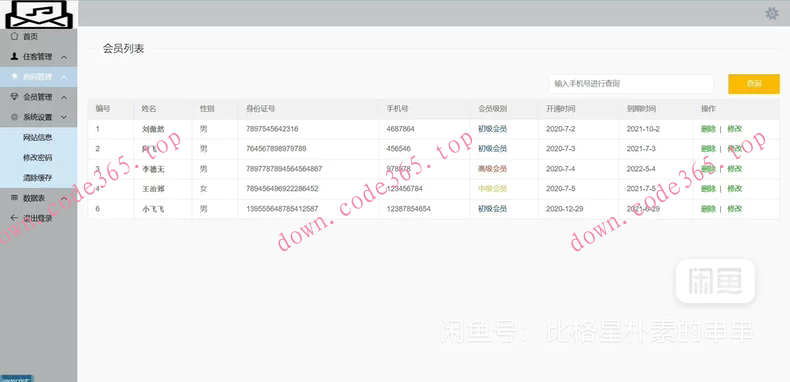Click ID number 764567898979789
This screenshot has width=790, height=382.
click(276, 149)
